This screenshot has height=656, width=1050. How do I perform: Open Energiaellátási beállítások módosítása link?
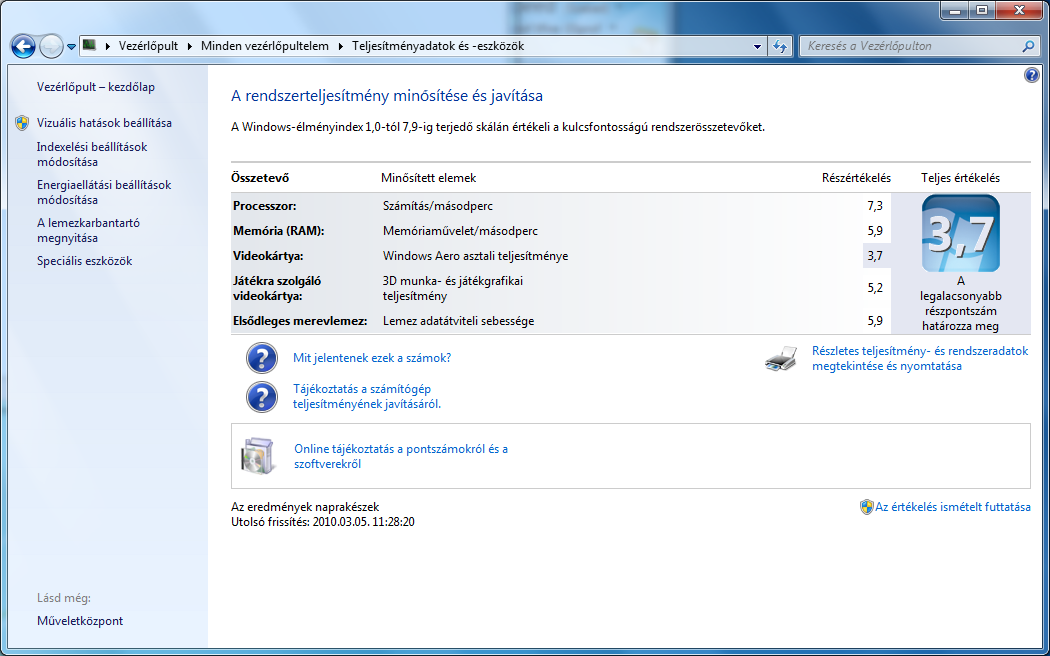click(x=104, y=192)
